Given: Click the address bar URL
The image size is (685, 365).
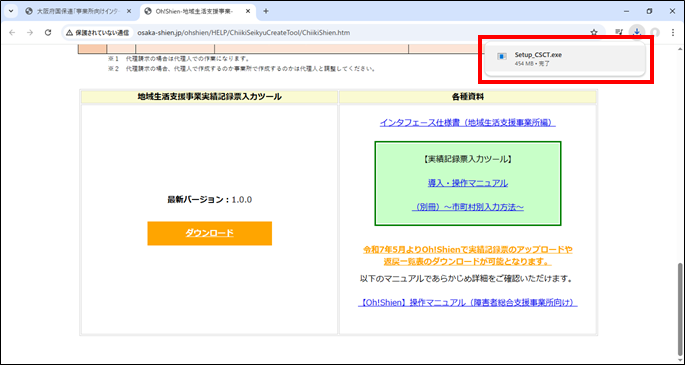Looking at the screenshot, I should point(243,32).
